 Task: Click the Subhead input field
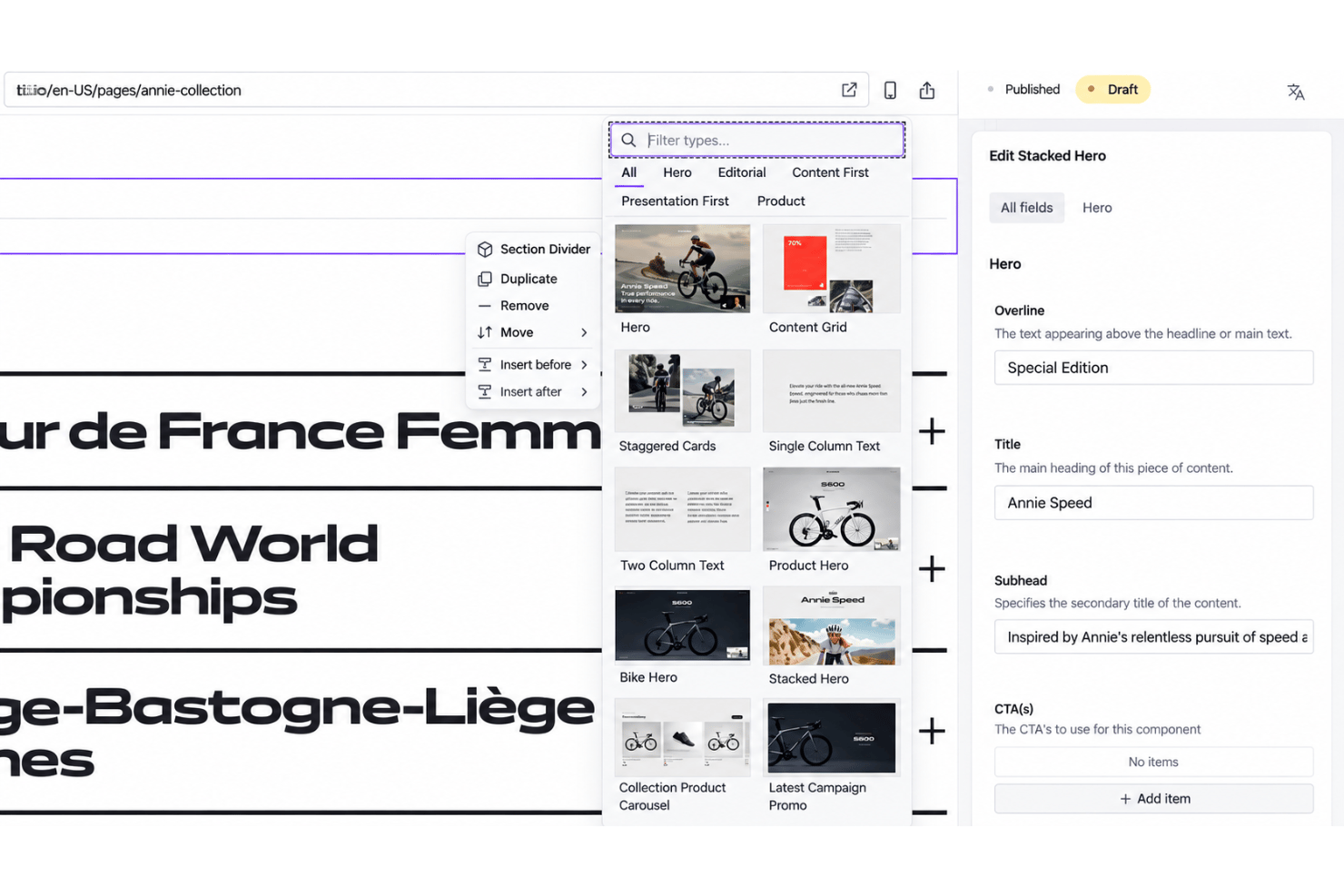[1153, 637]
